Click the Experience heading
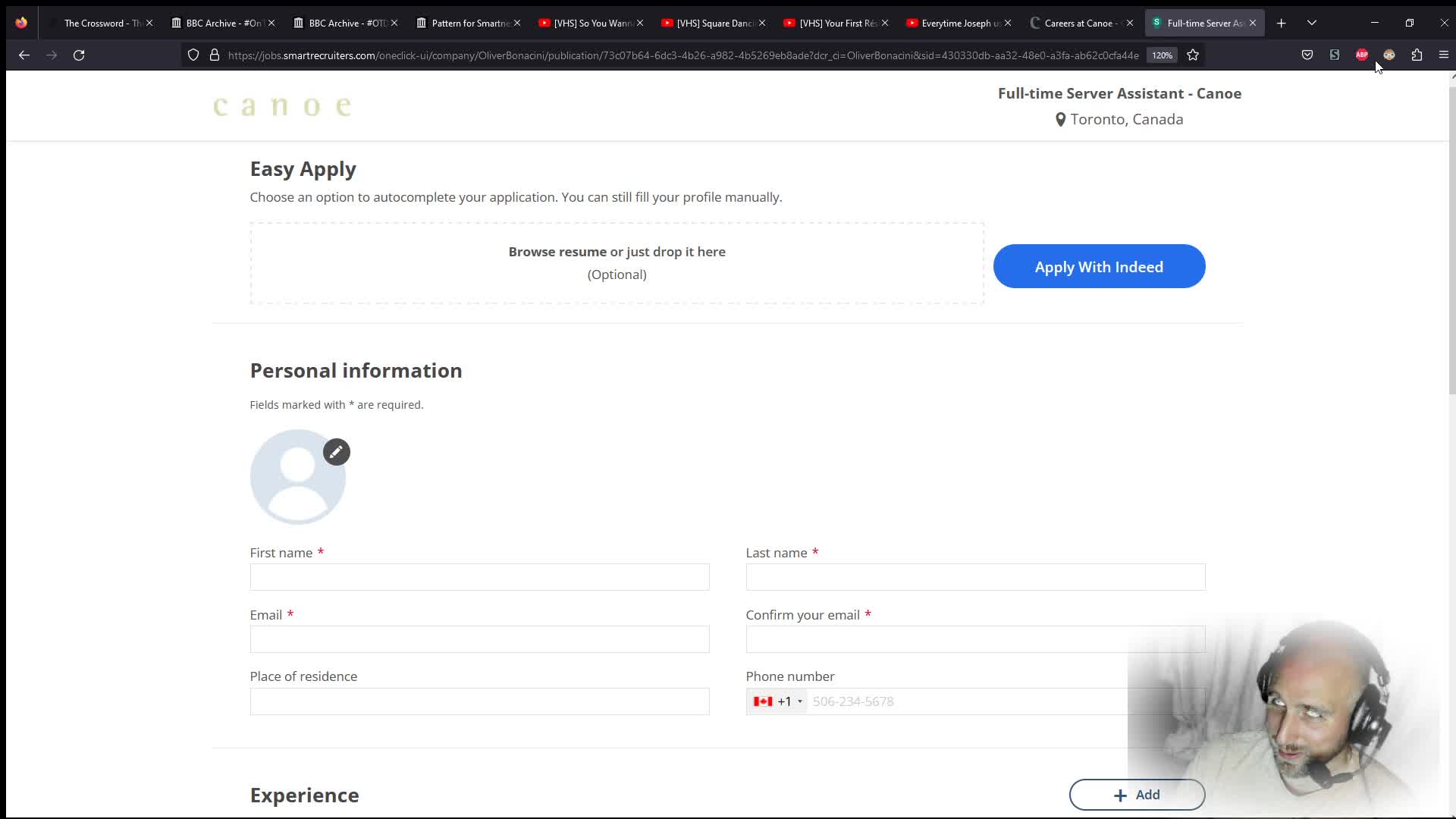 point(304,795)
